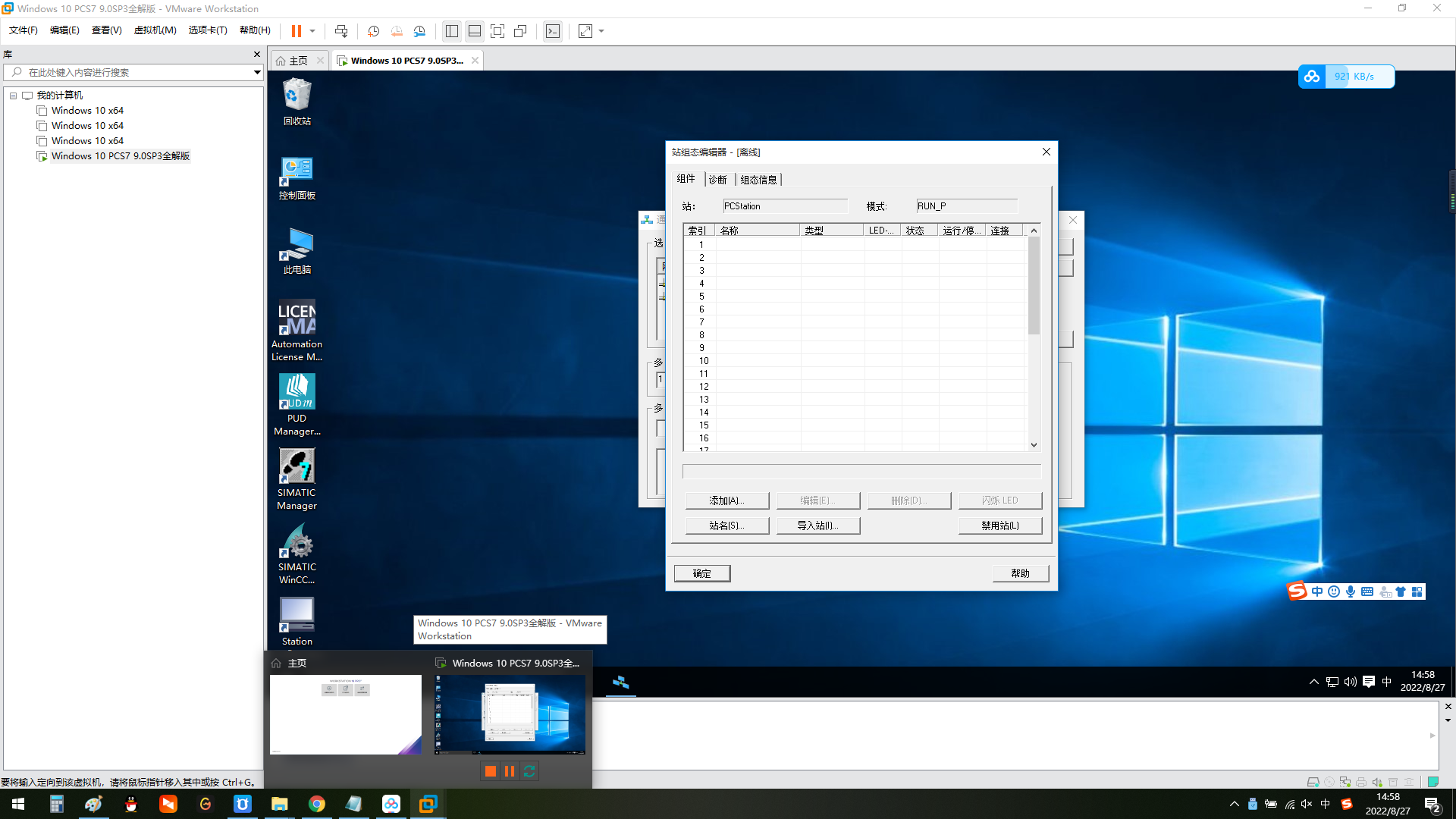
Task: Collapse the 我的计算机 tree node
Action: click(13, 96)
